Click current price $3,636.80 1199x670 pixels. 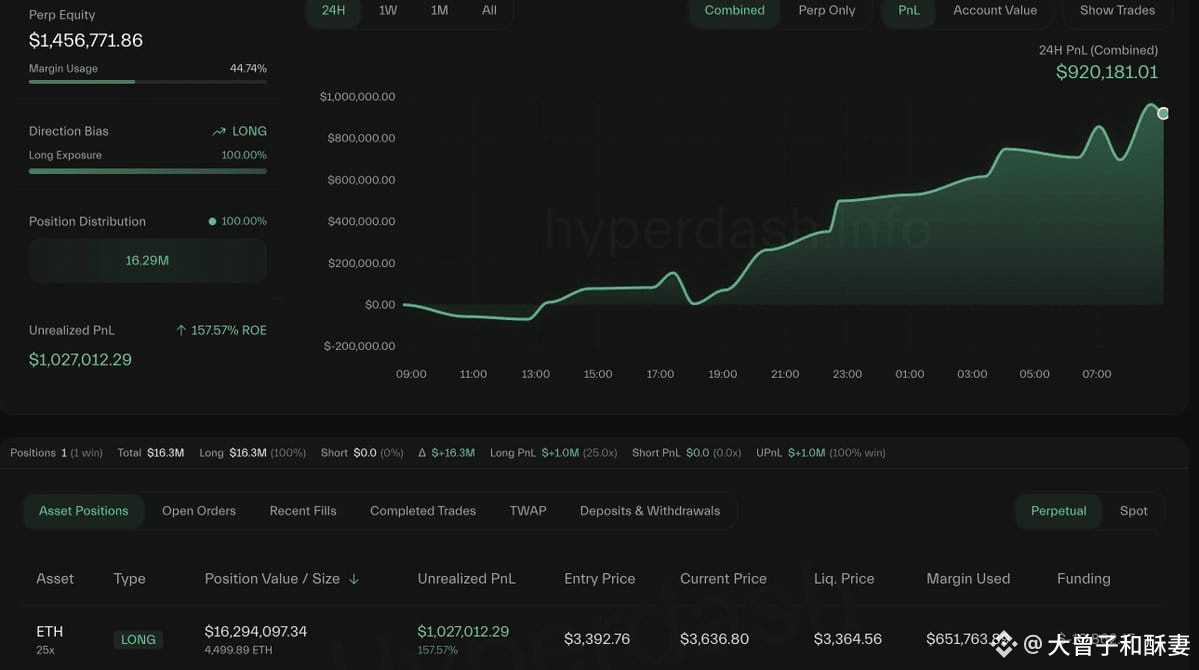pyautogui.click(x=714, y=639)
